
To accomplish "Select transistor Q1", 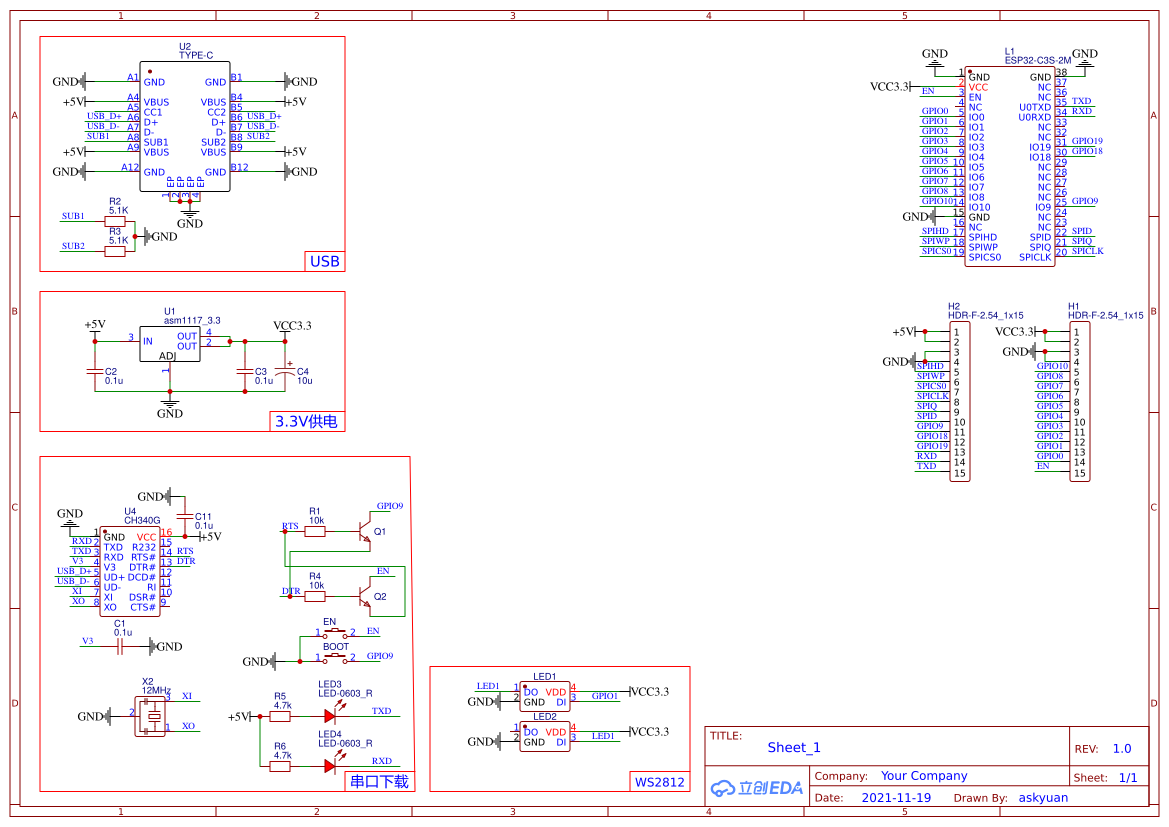I will click(x=365, y=532).
